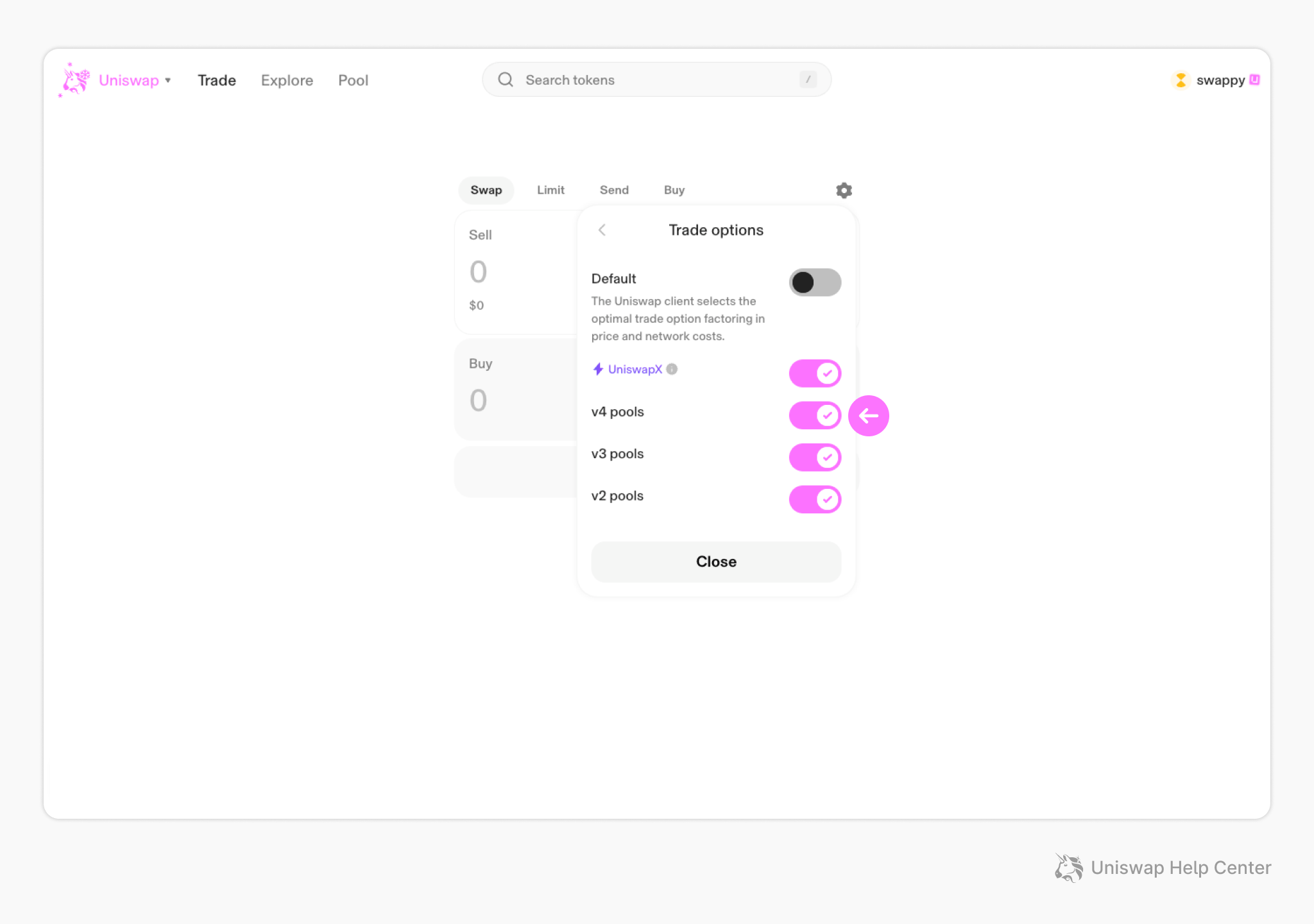1314x924 pixels.
Task: Click the v2 pools label
Action: coord(617,496)
